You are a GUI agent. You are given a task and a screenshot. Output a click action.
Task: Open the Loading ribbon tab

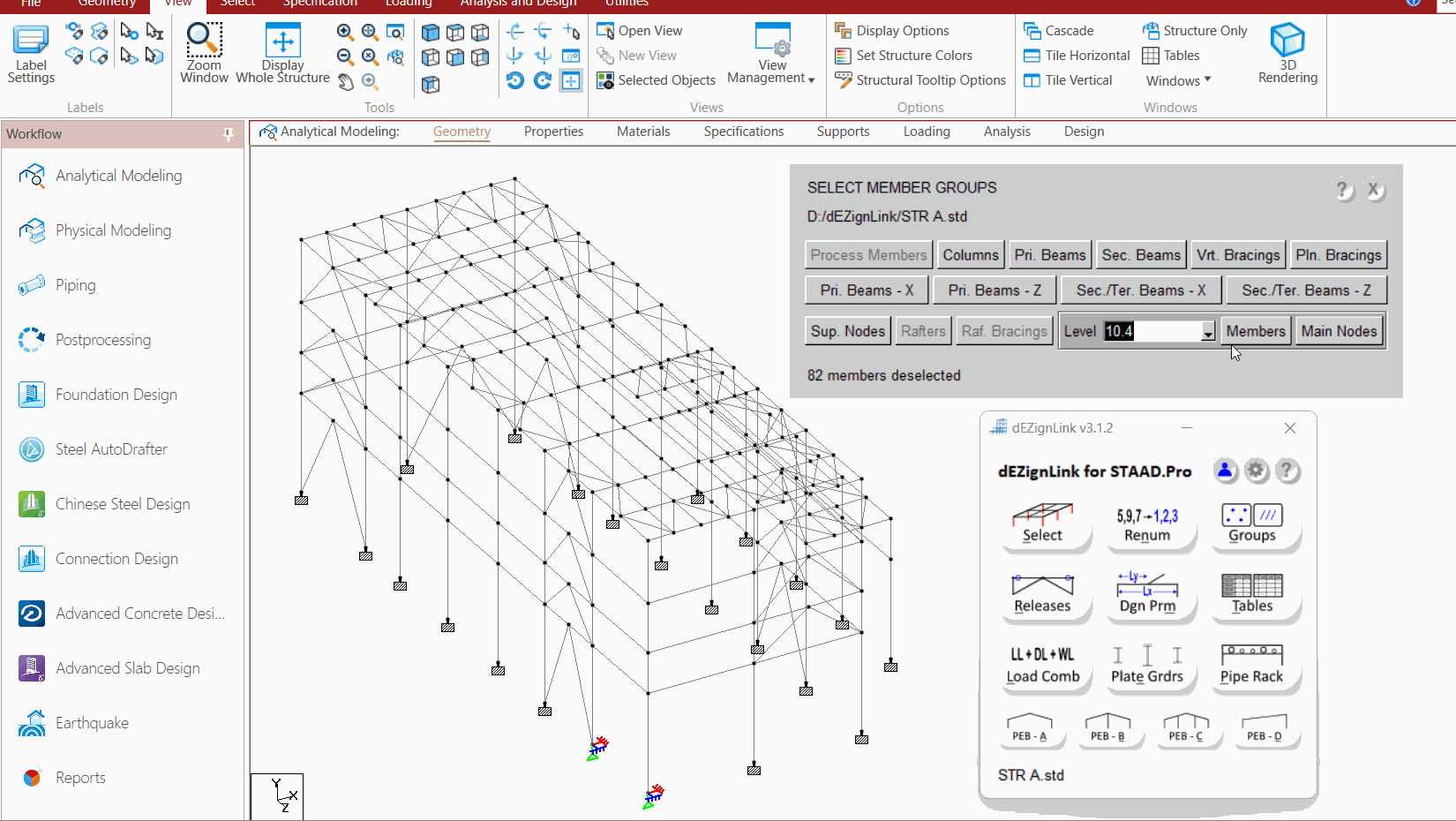coord(409,4)
